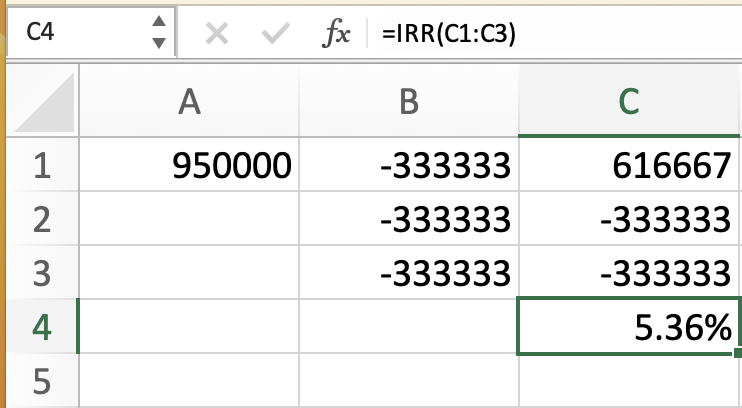Select row 5 header
The height and width of the screenshot is (408, 742).
coord(38,380)
